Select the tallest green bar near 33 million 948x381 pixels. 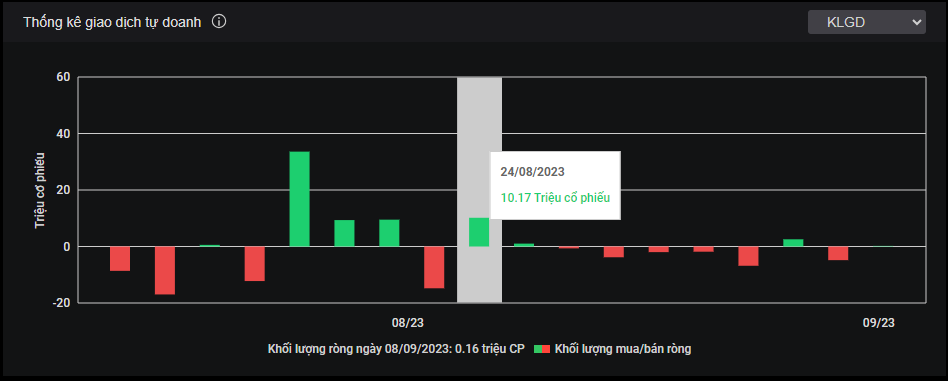click(x=299, y=199)
